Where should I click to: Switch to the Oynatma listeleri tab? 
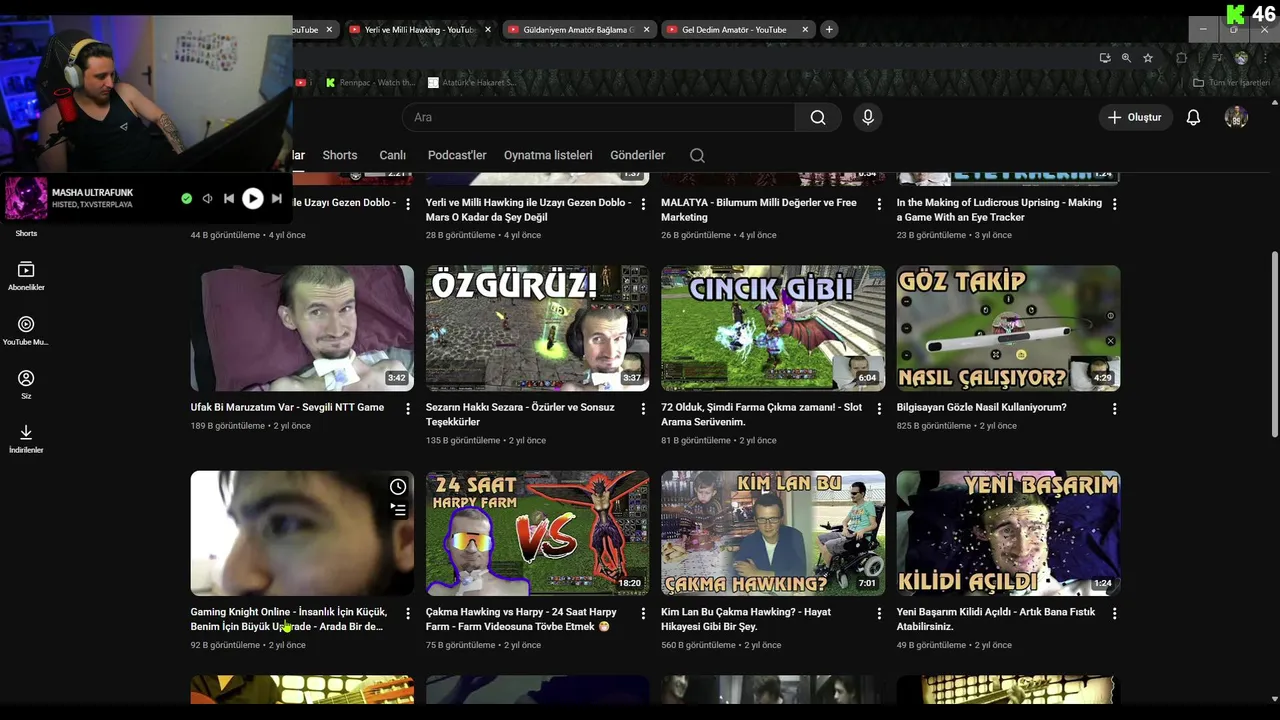(548, 155)
